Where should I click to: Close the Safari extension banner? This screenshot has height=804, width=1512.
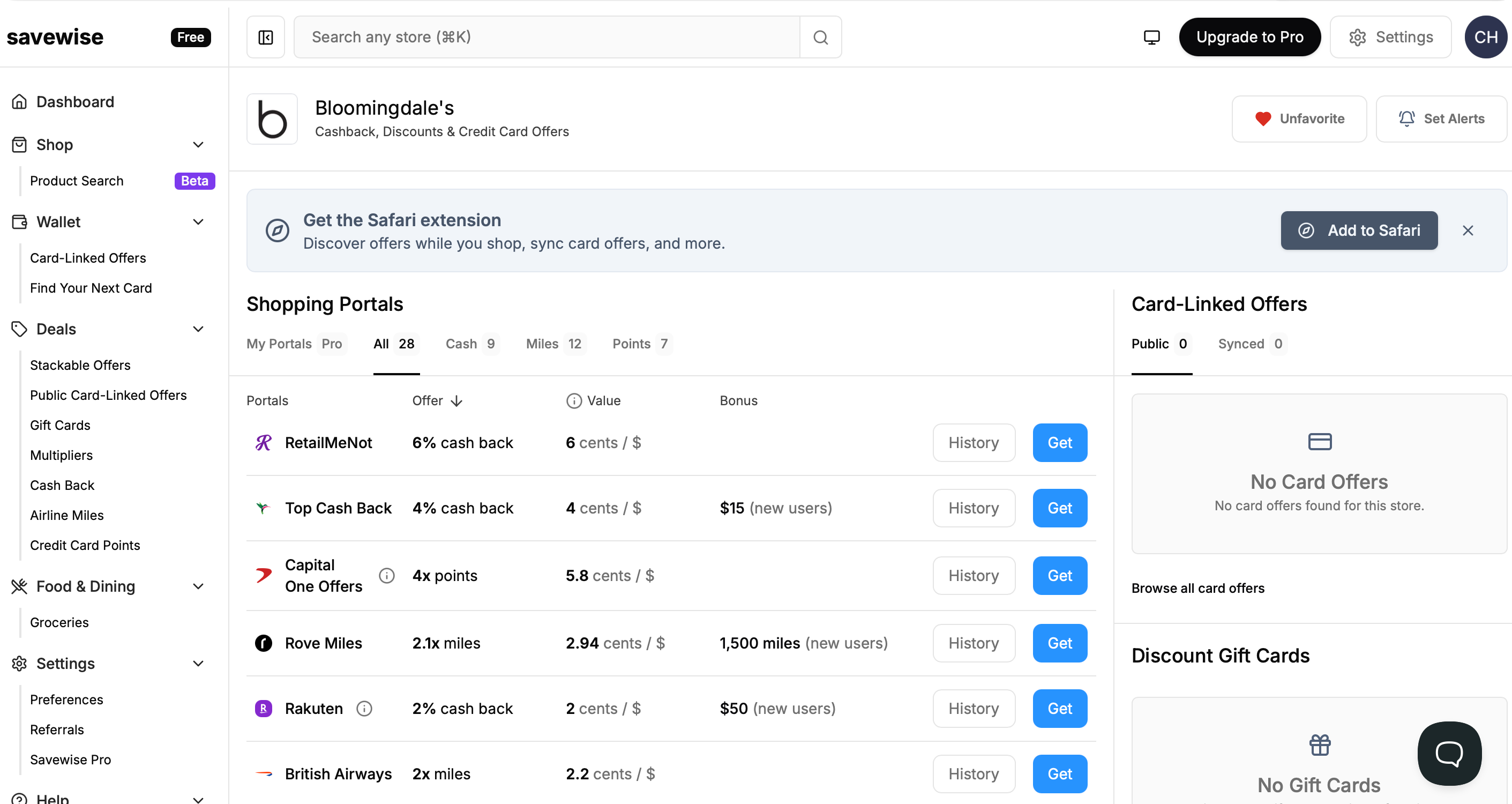1468,230
